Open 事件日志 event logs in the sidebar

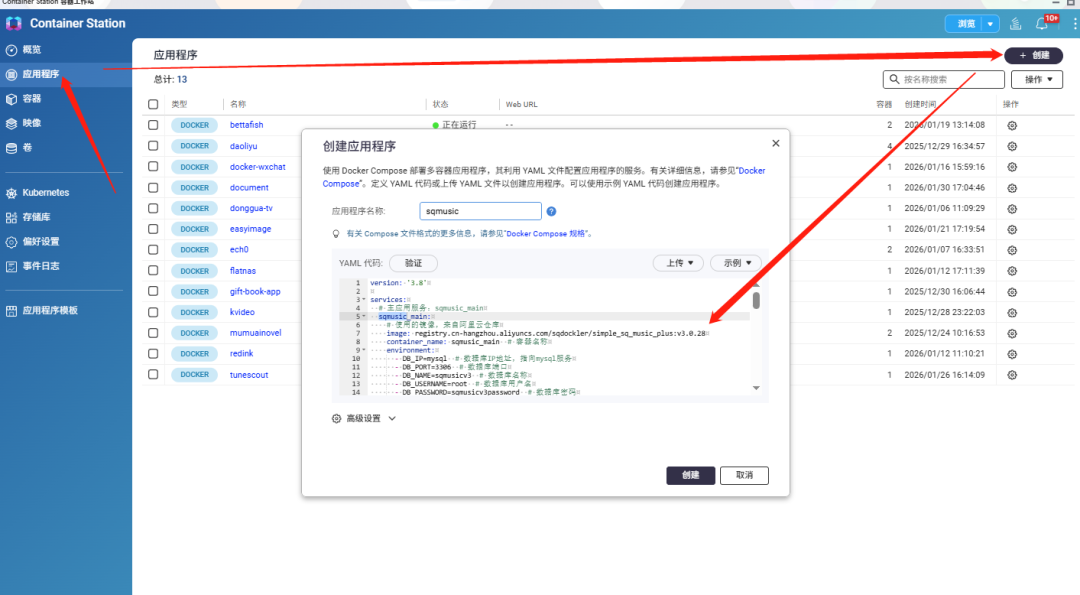pyautogui.click(x=40, y=266)
